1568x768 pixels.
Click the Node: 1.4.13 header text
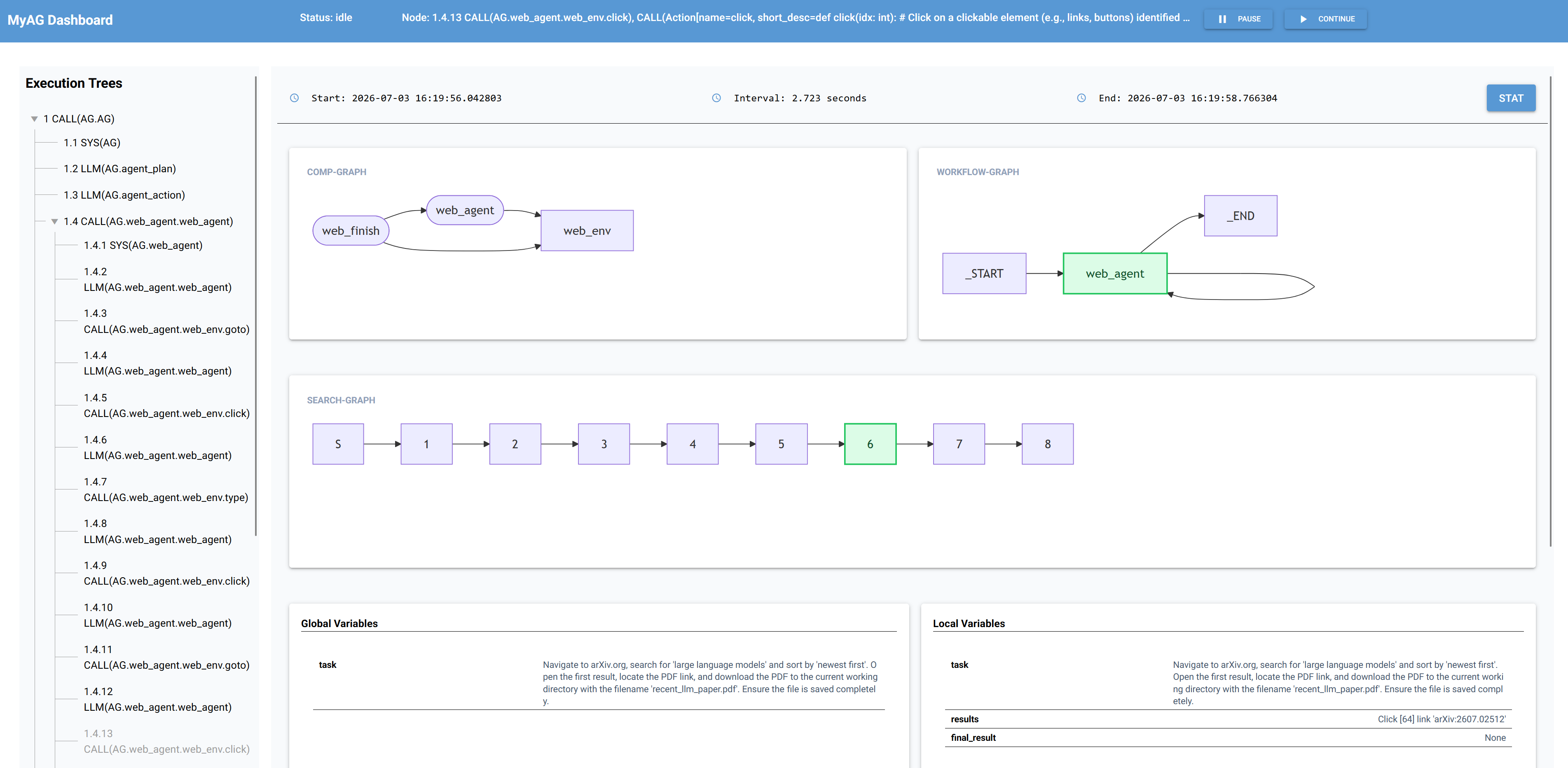(x=795, y=18)
